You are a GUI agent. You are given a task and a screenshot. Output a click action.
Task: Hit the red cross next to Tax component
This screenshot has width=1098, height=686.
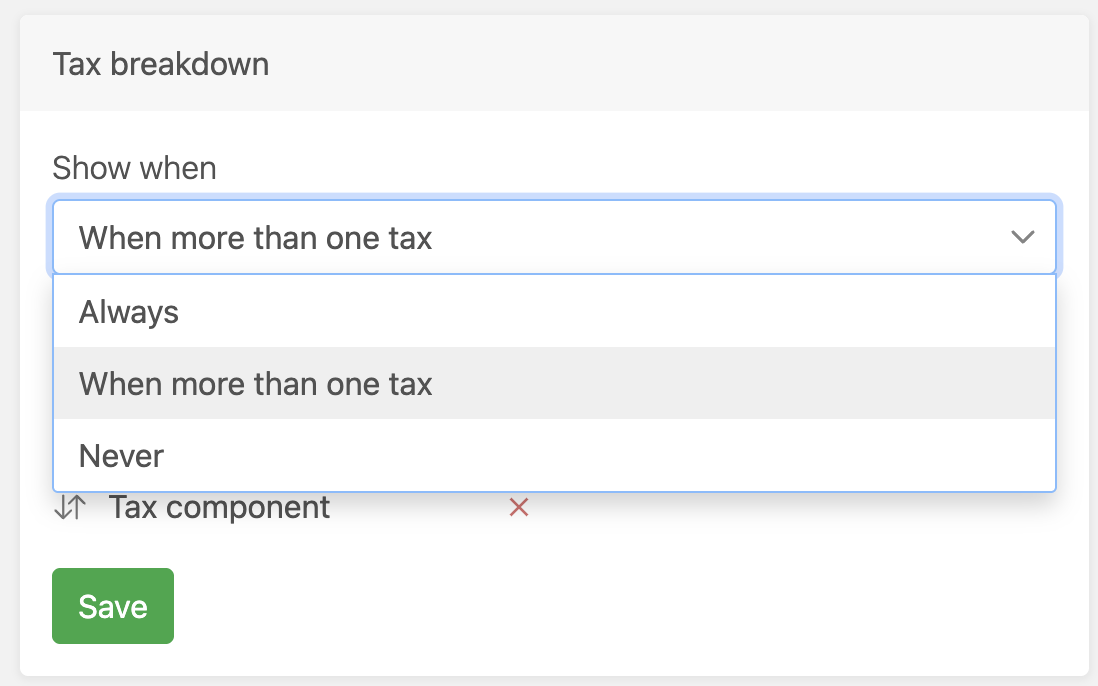519,508
